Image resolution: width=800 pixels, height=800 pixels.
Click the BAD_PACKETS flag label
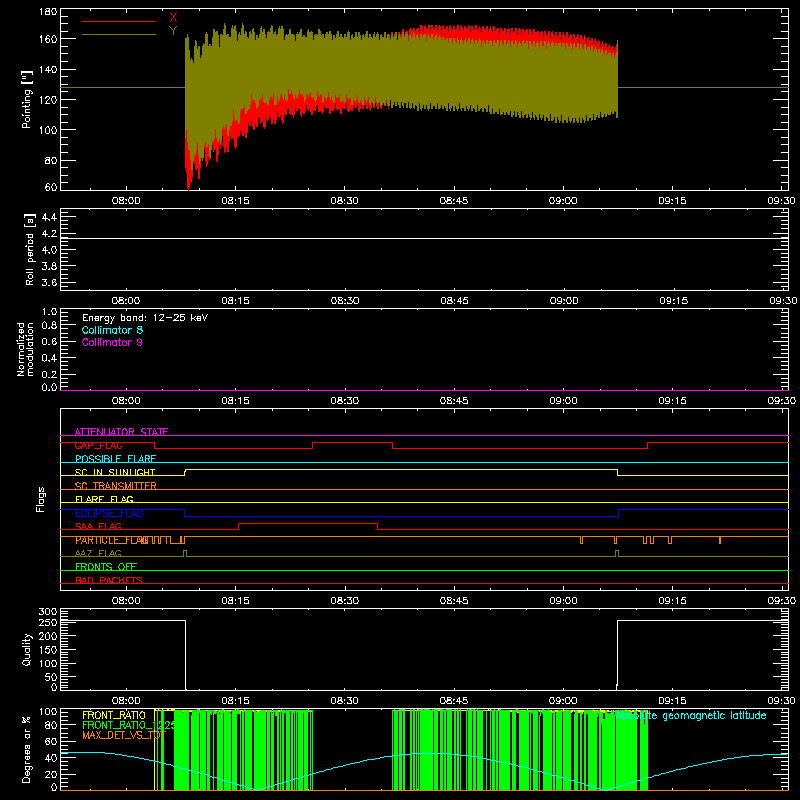[x=109, y=580]
